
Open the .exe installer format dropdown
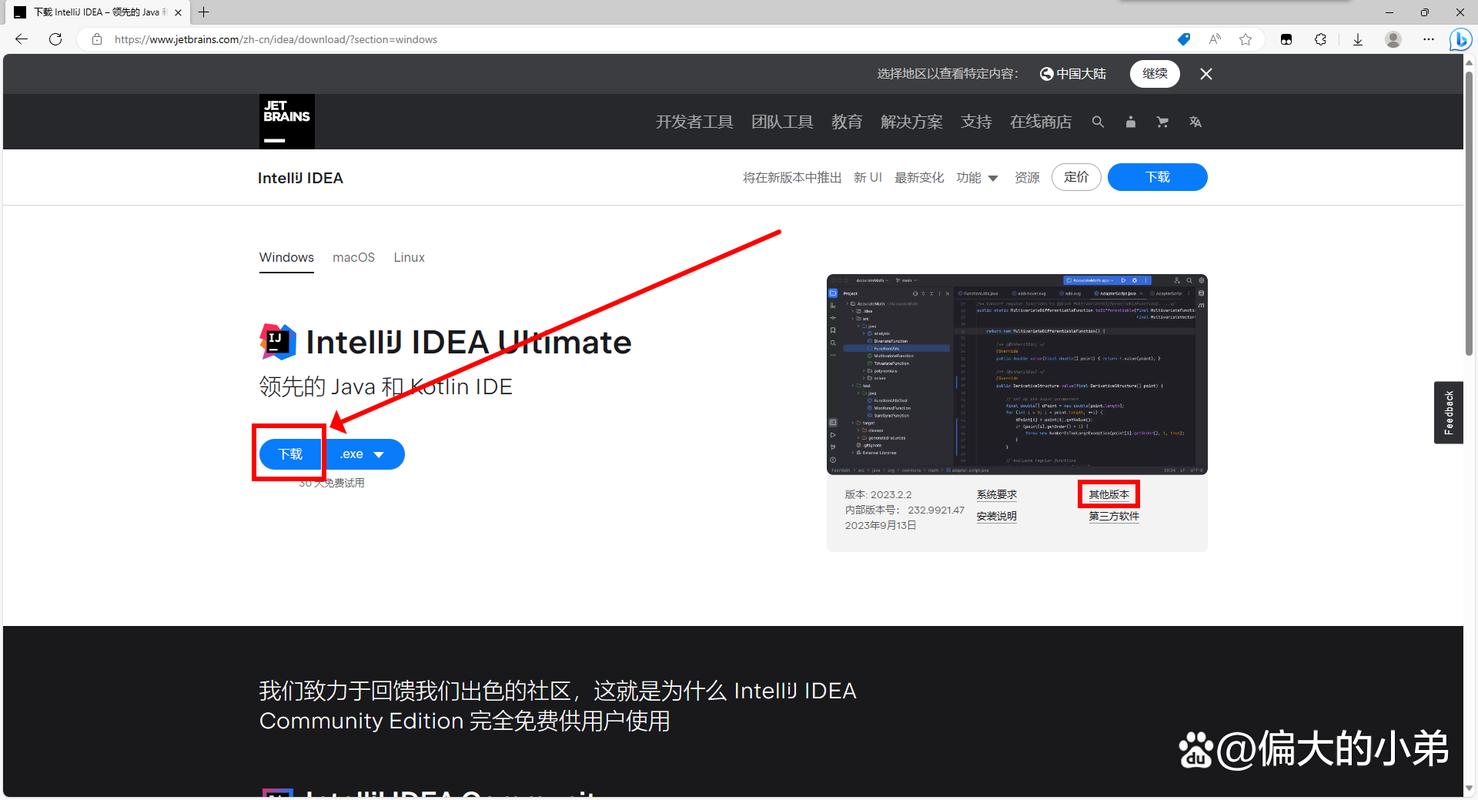click(364, 453)
